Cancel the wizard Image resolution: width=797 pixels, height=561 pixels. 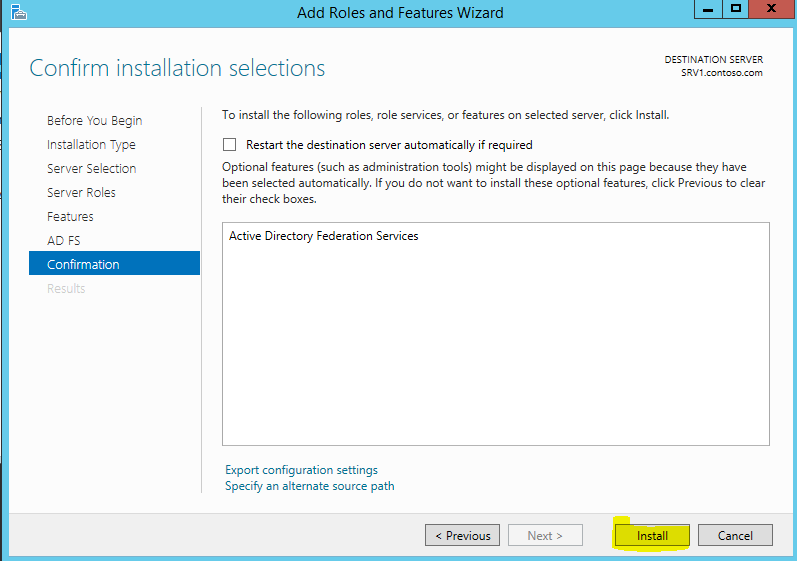tap(735, 536)
